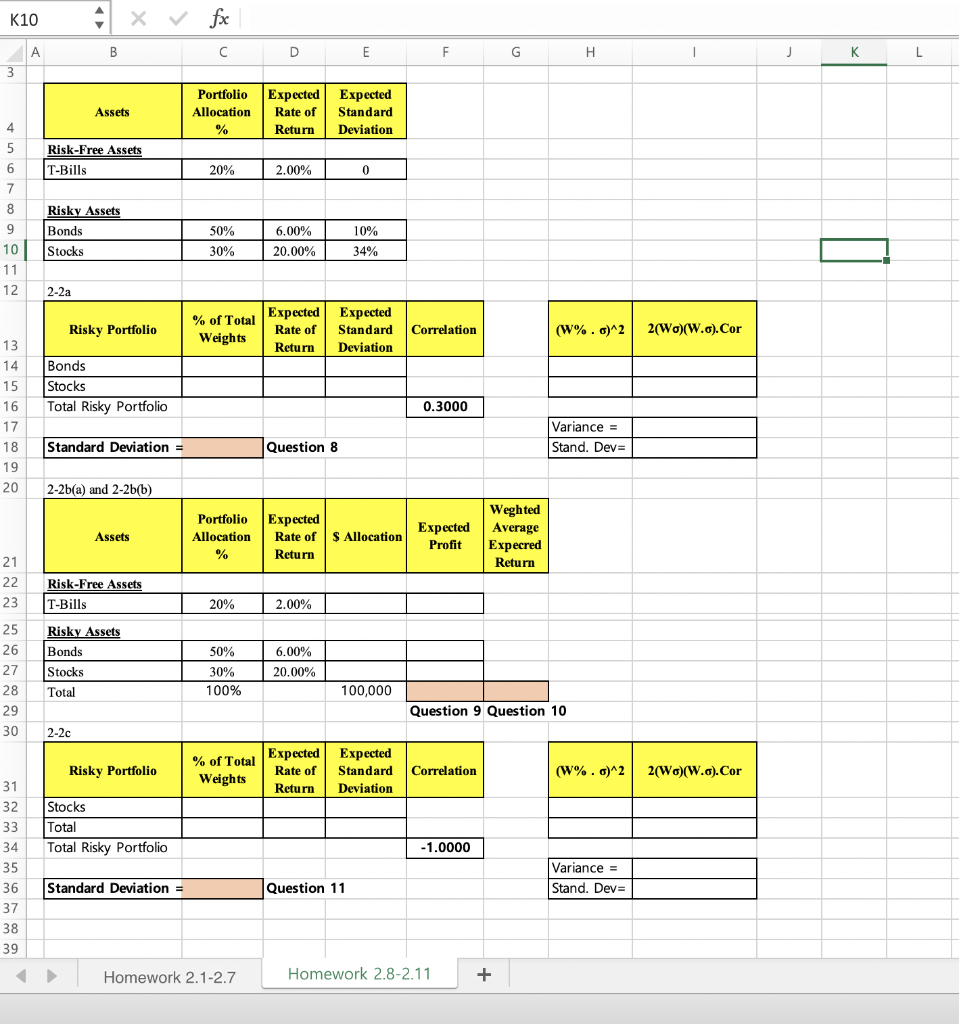Click the Stocks cell in row 32
The width and height of the screenshot is (959, 1024).
113,807
